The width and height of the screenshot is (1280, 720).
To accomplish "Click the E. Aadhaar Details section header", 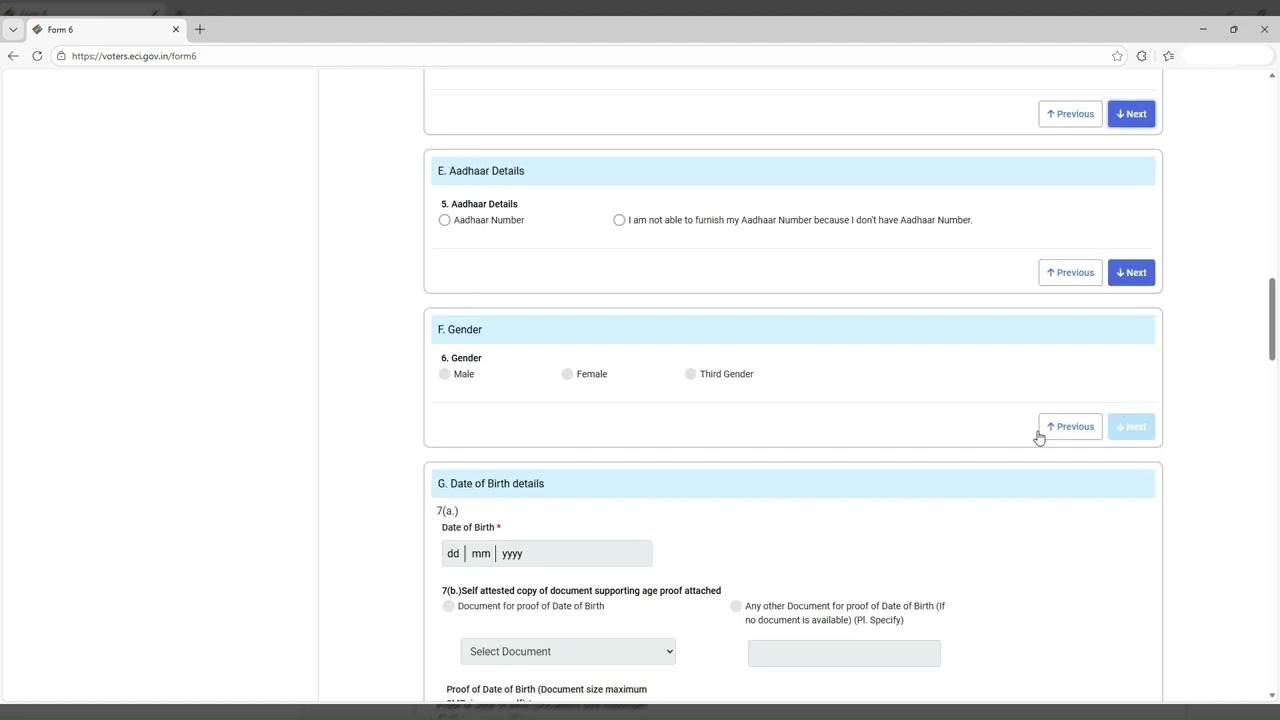I will (793, 171).
